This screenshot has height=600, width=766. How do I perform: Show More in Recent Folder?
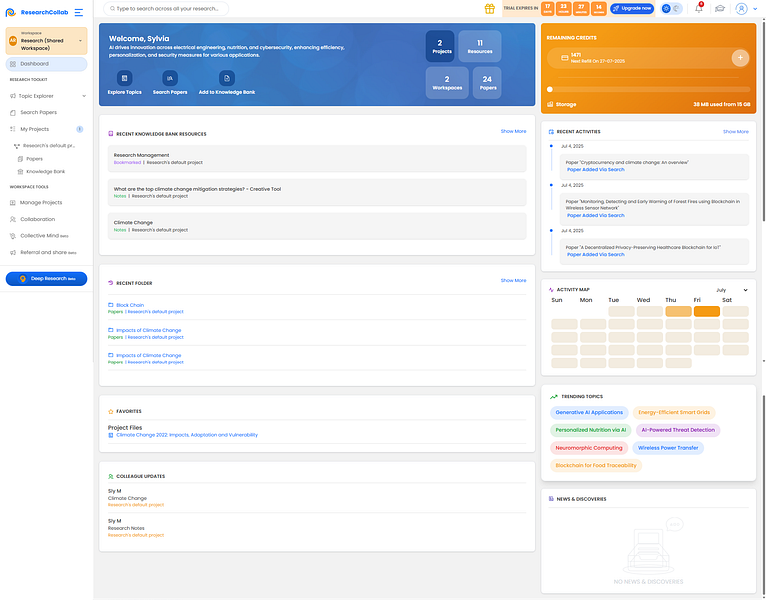(513, 280)
